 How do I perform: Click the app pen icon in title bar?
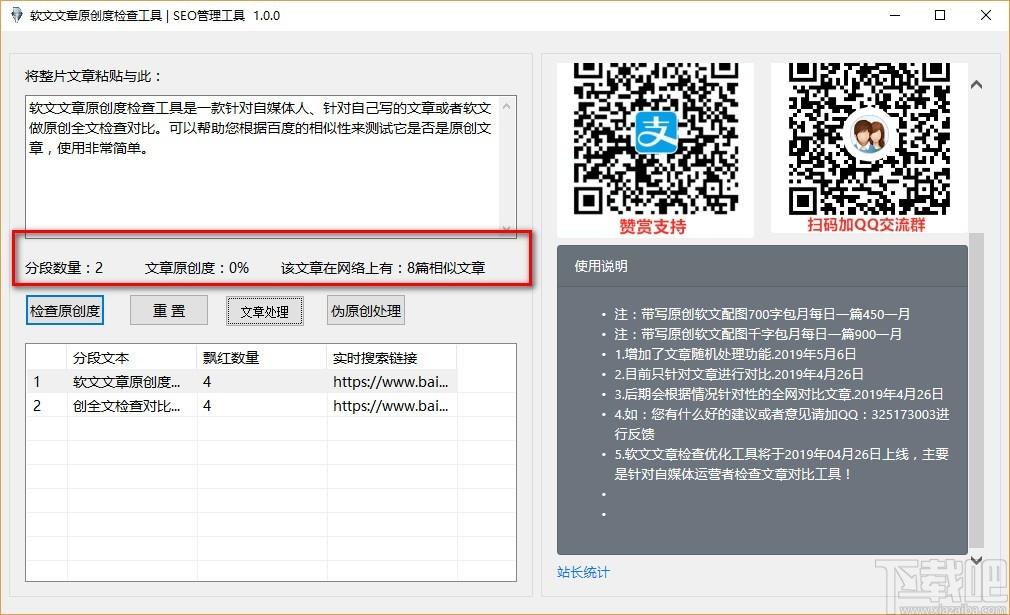[17, 15]
